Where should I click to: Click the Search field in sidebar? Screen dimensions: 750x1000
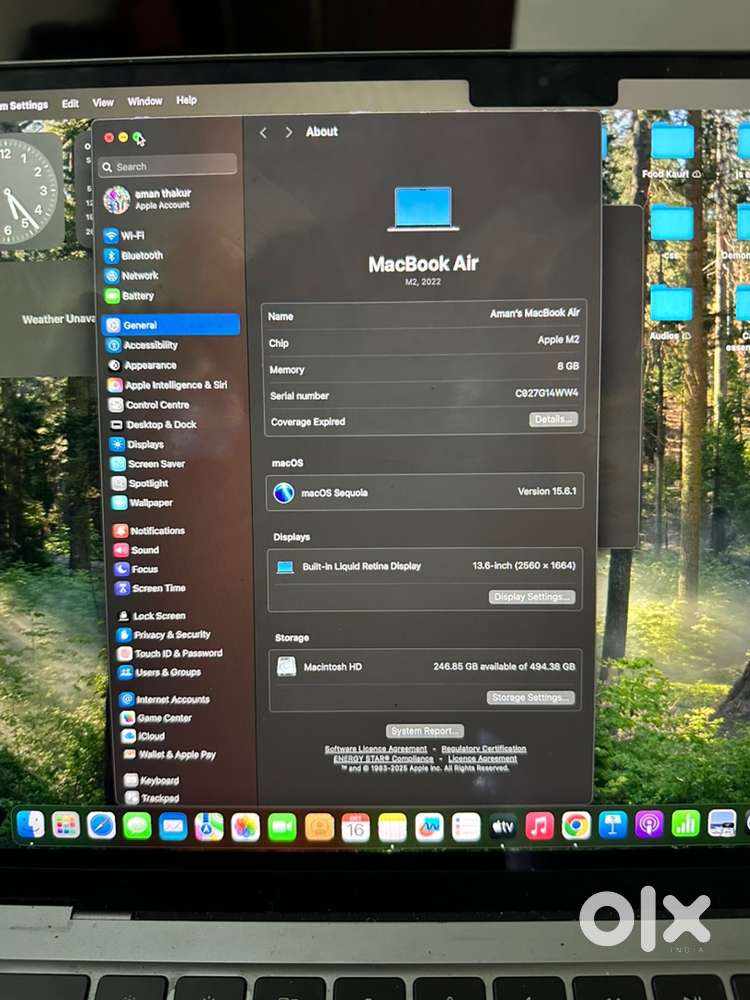tap(168, 166)
